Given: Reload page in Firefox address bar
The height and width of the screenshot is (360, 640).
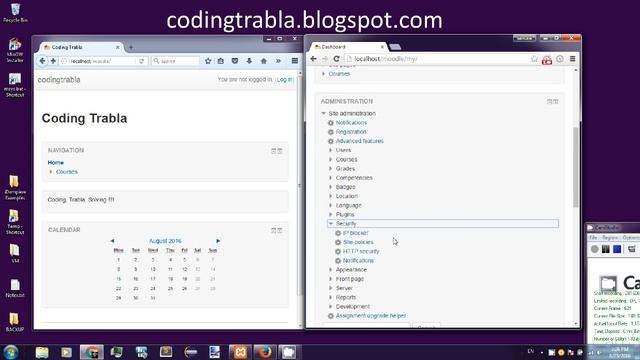Looking at the screenshot, I should 142,61.
